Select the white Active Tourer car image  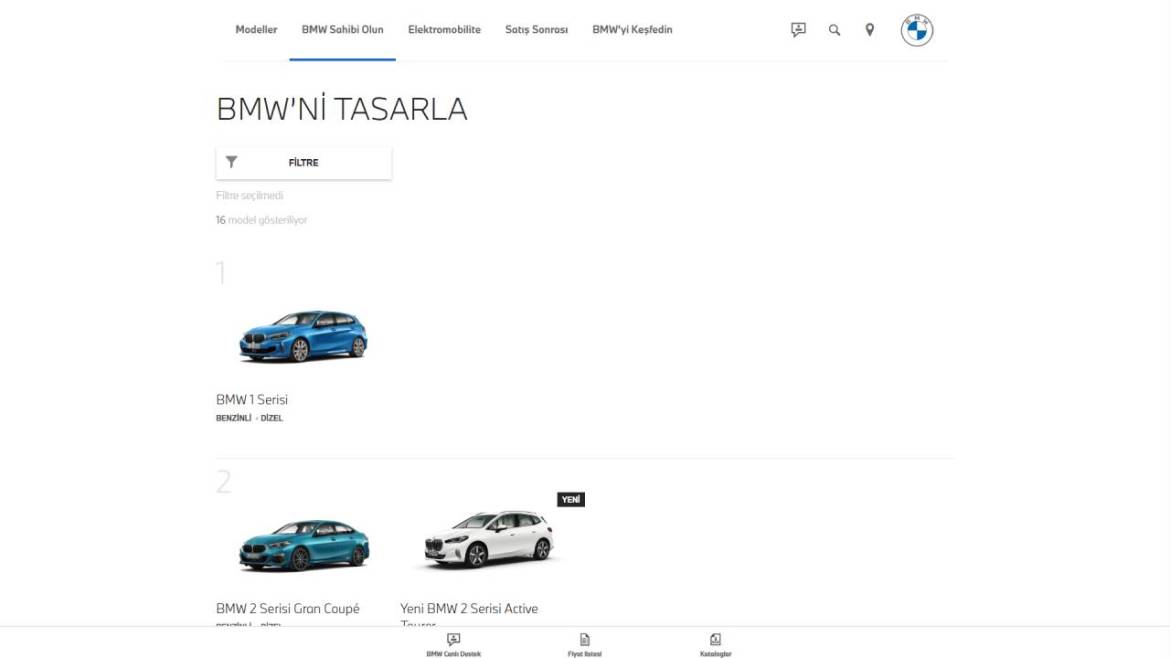point(487,542)
